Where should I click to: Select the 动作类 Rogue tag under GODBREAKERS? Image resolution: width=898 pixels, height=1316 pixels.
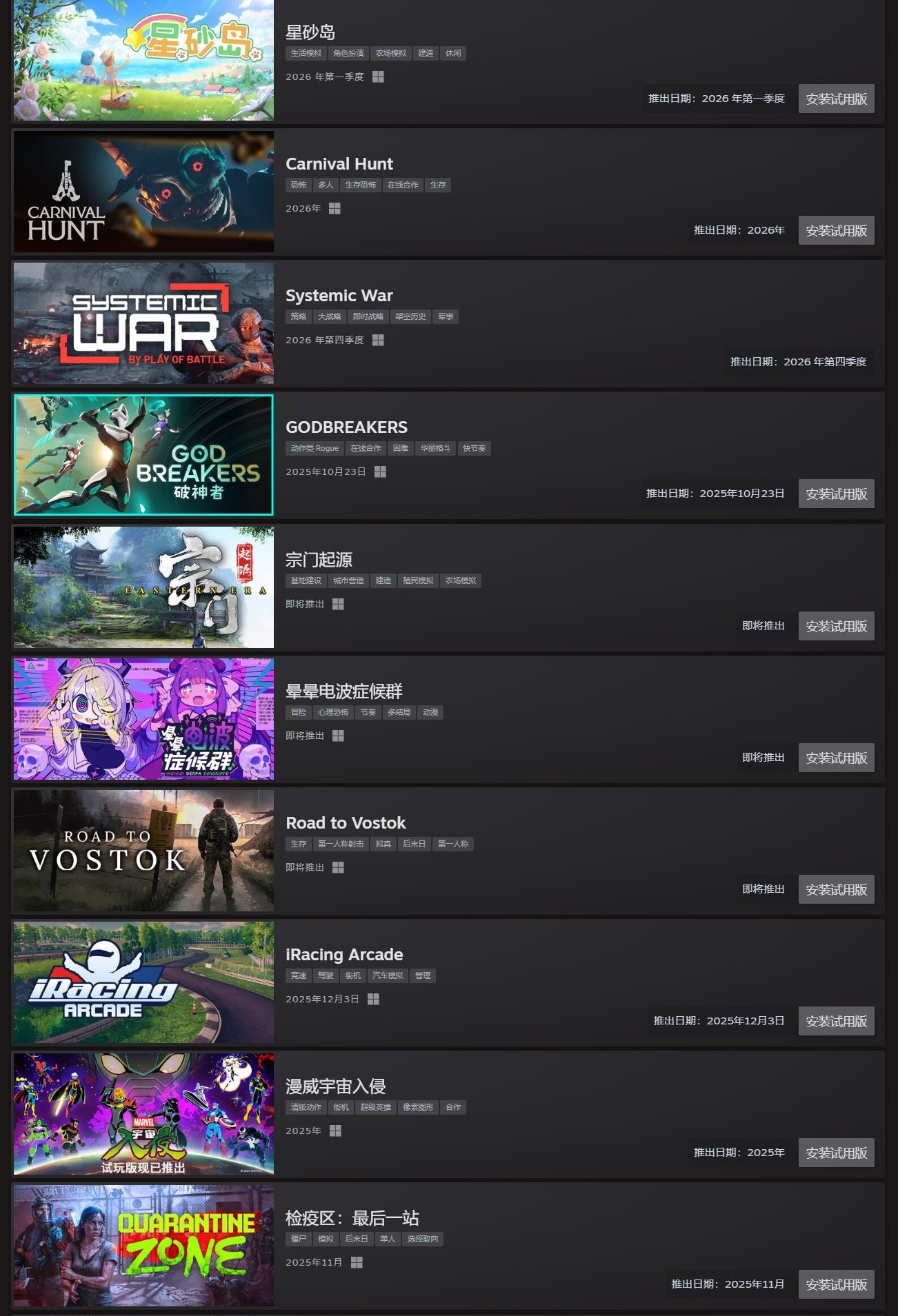click(315, 448)
